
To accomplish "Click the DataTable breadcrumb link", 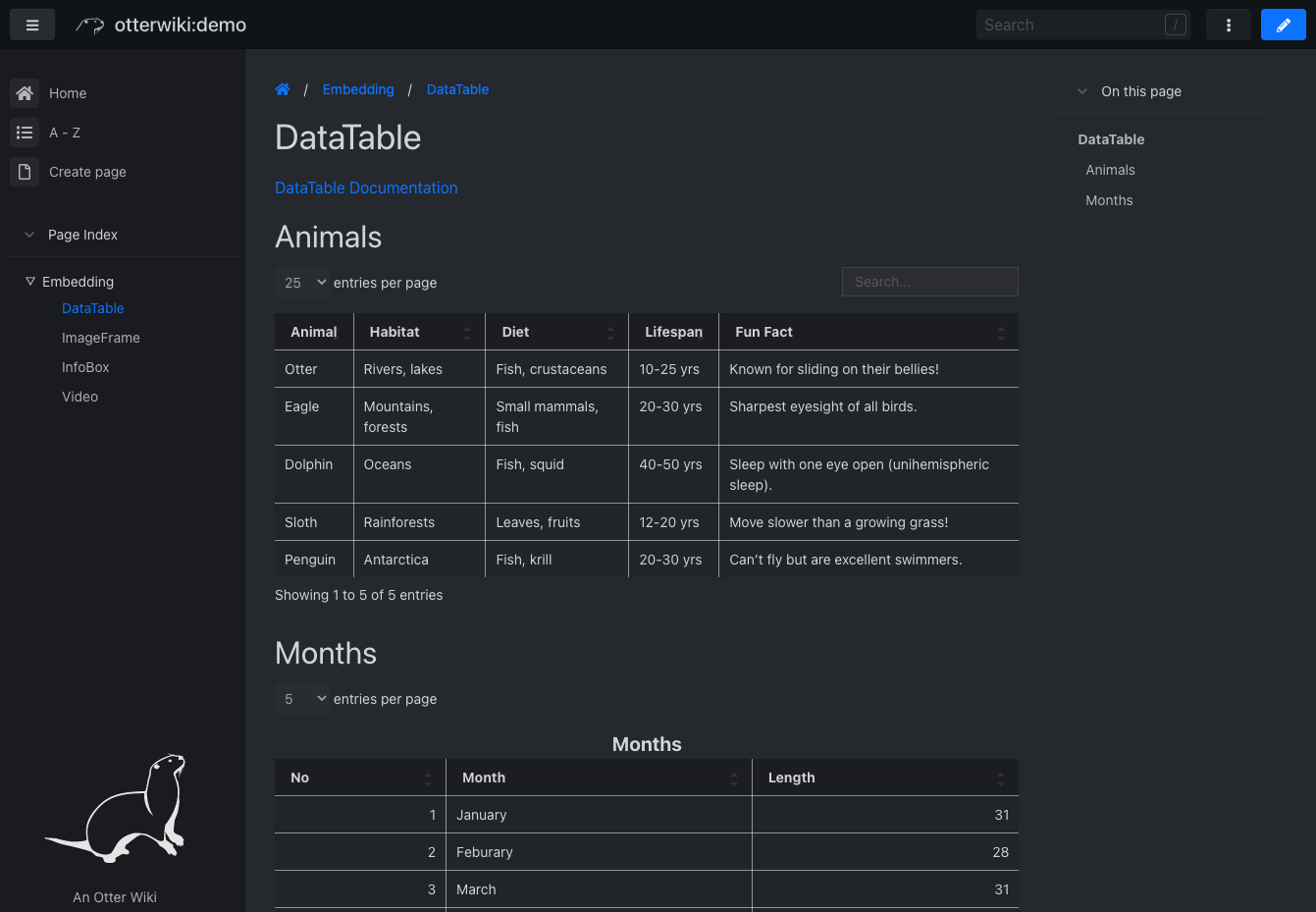I will pyautogui.click(x=457, y=89).
